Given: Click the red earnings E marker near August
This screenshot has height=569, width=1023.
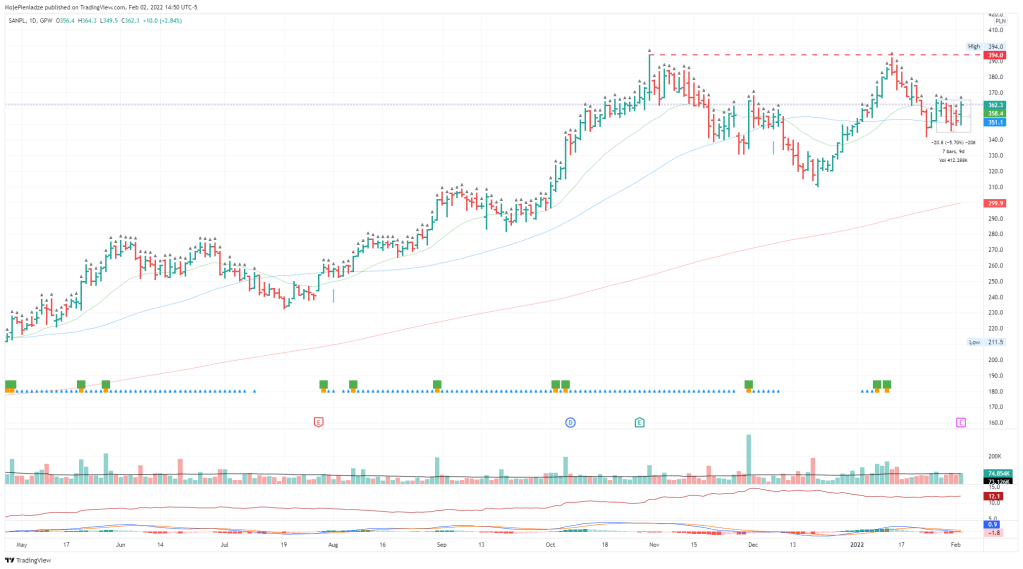Looking at the screenshot, I should (318, 422).
